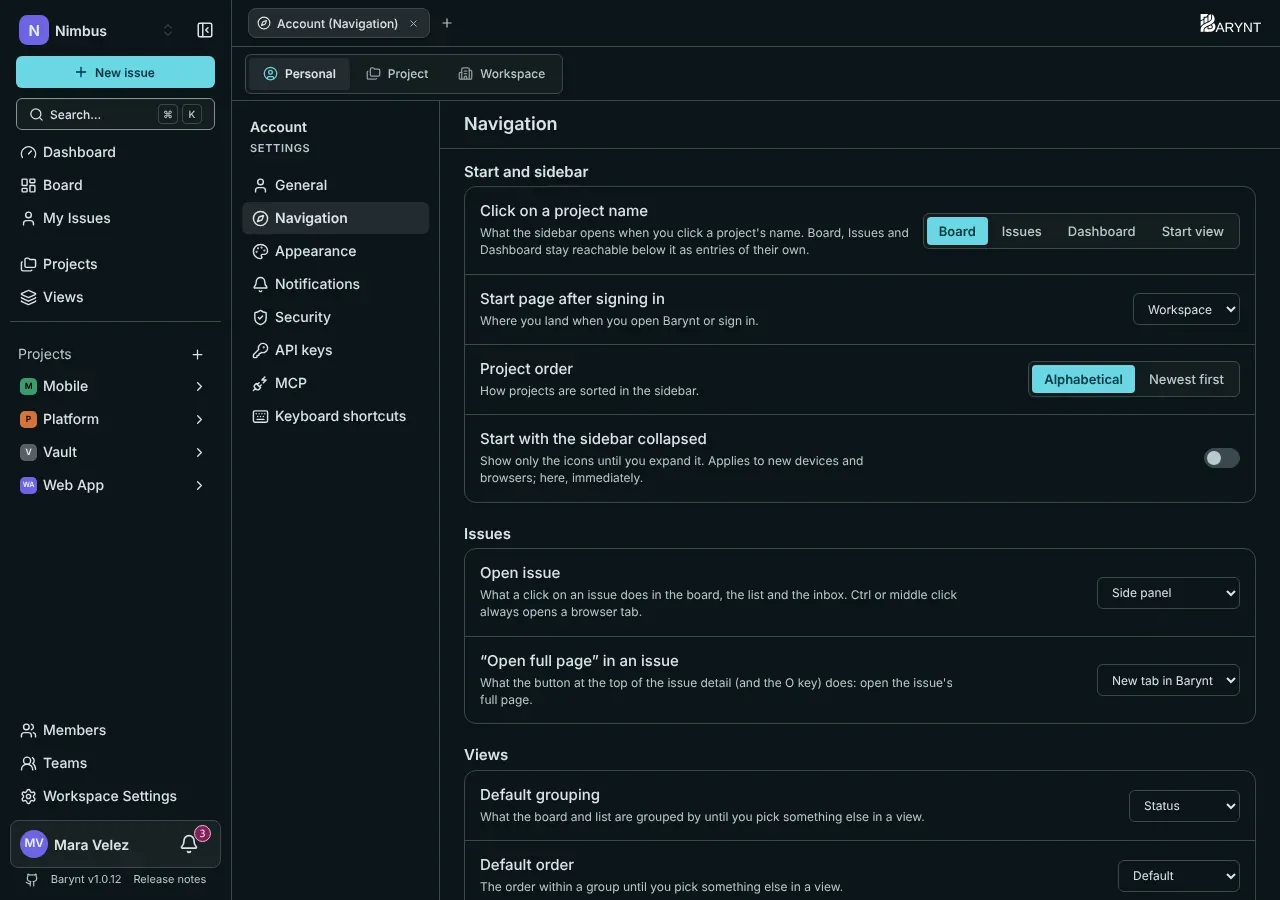Click the Workspace Settings gear icon
1280x900 pixels.
(28, 796)
